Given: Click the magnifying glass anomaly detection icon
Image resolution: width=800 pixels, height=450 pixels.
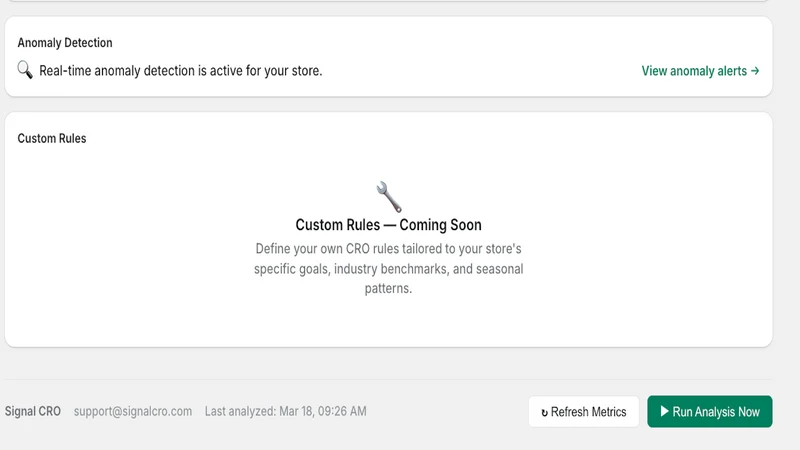Looking at the screenshot, I should 25,70.
